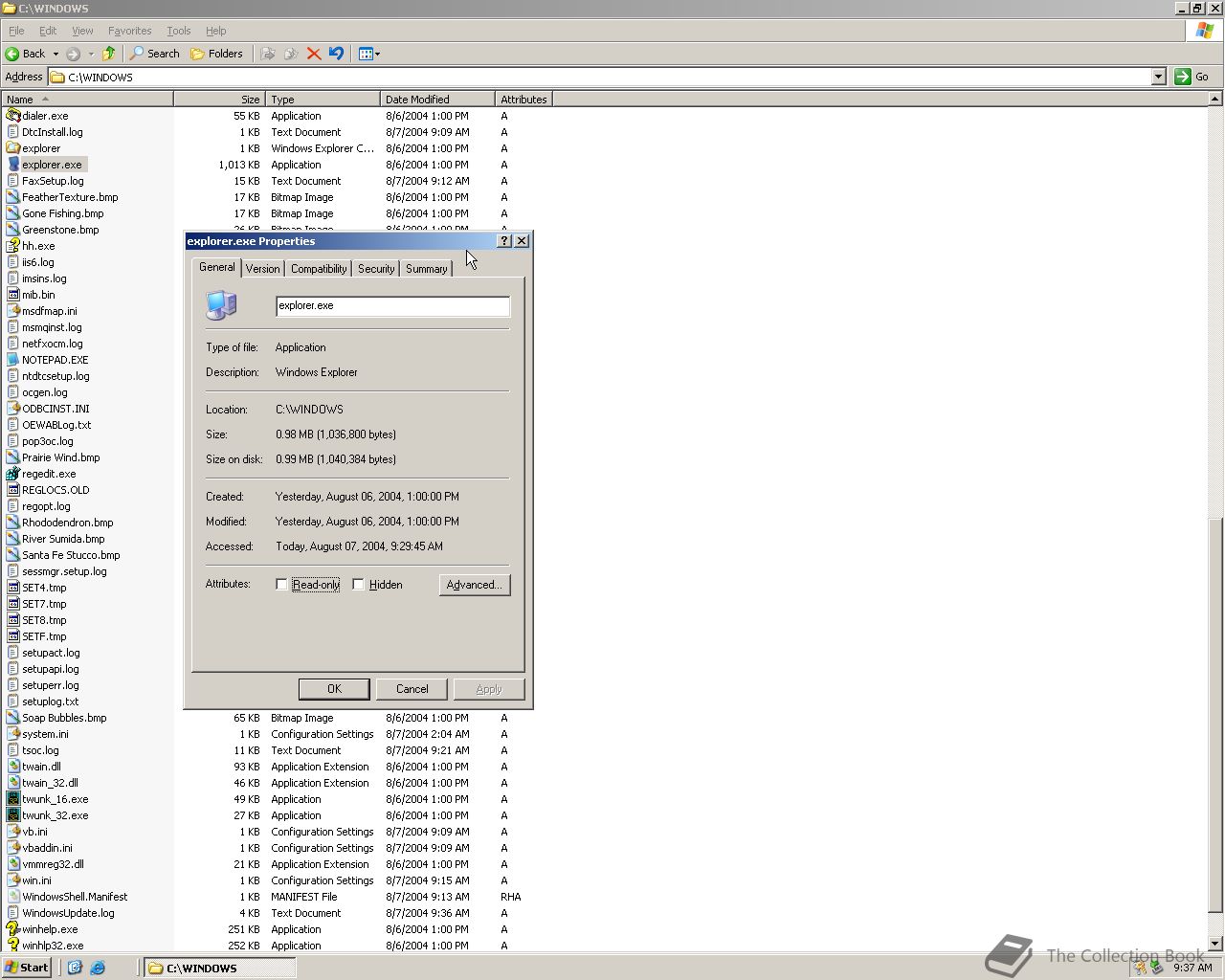This screenshot has height=980, width=1225.
Task: Click the C:\WINDOWS taskbar button
Action: pos(220,968)
